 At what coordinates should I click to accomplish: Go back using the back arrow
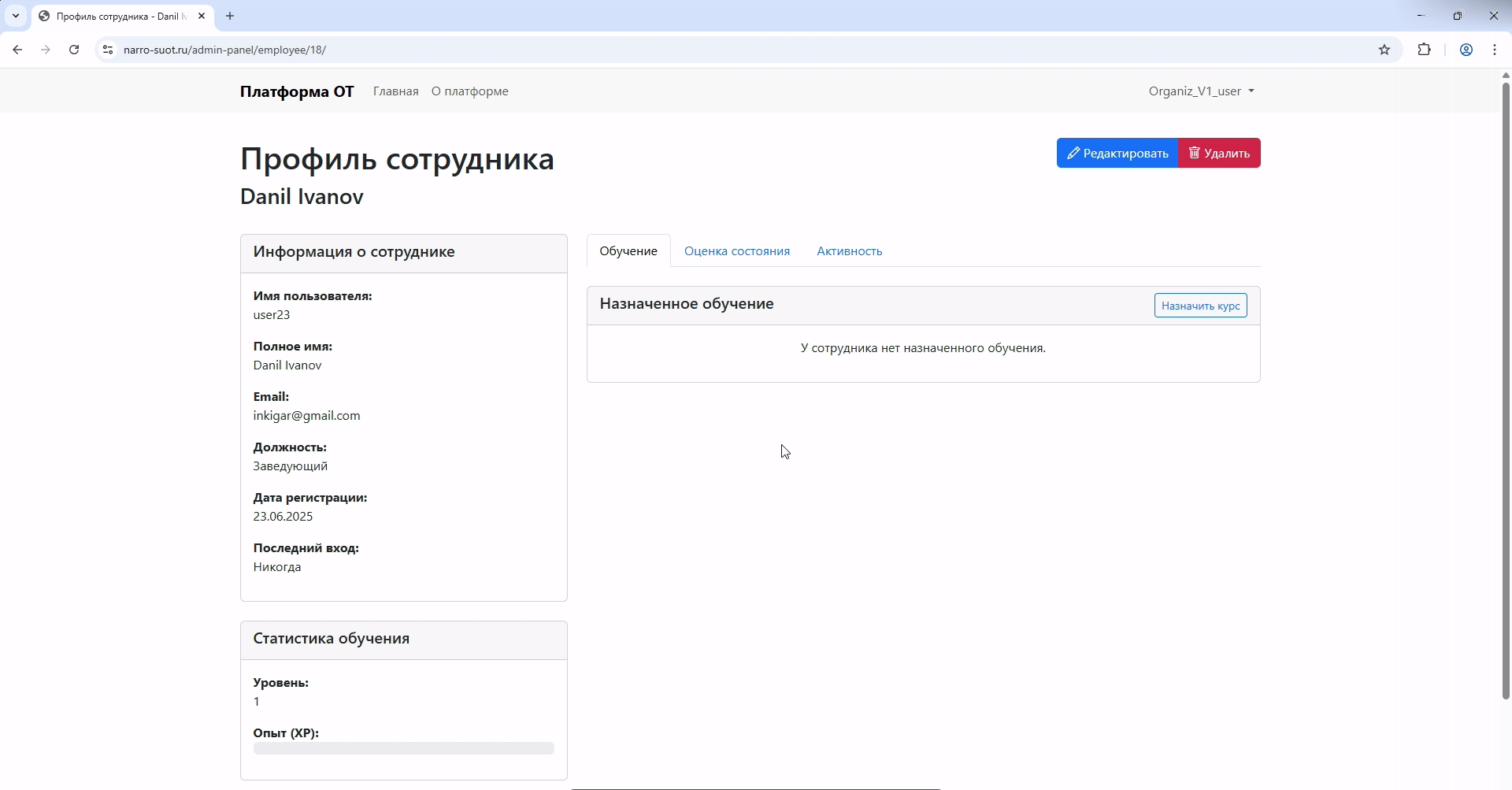[x=17, y=49]
